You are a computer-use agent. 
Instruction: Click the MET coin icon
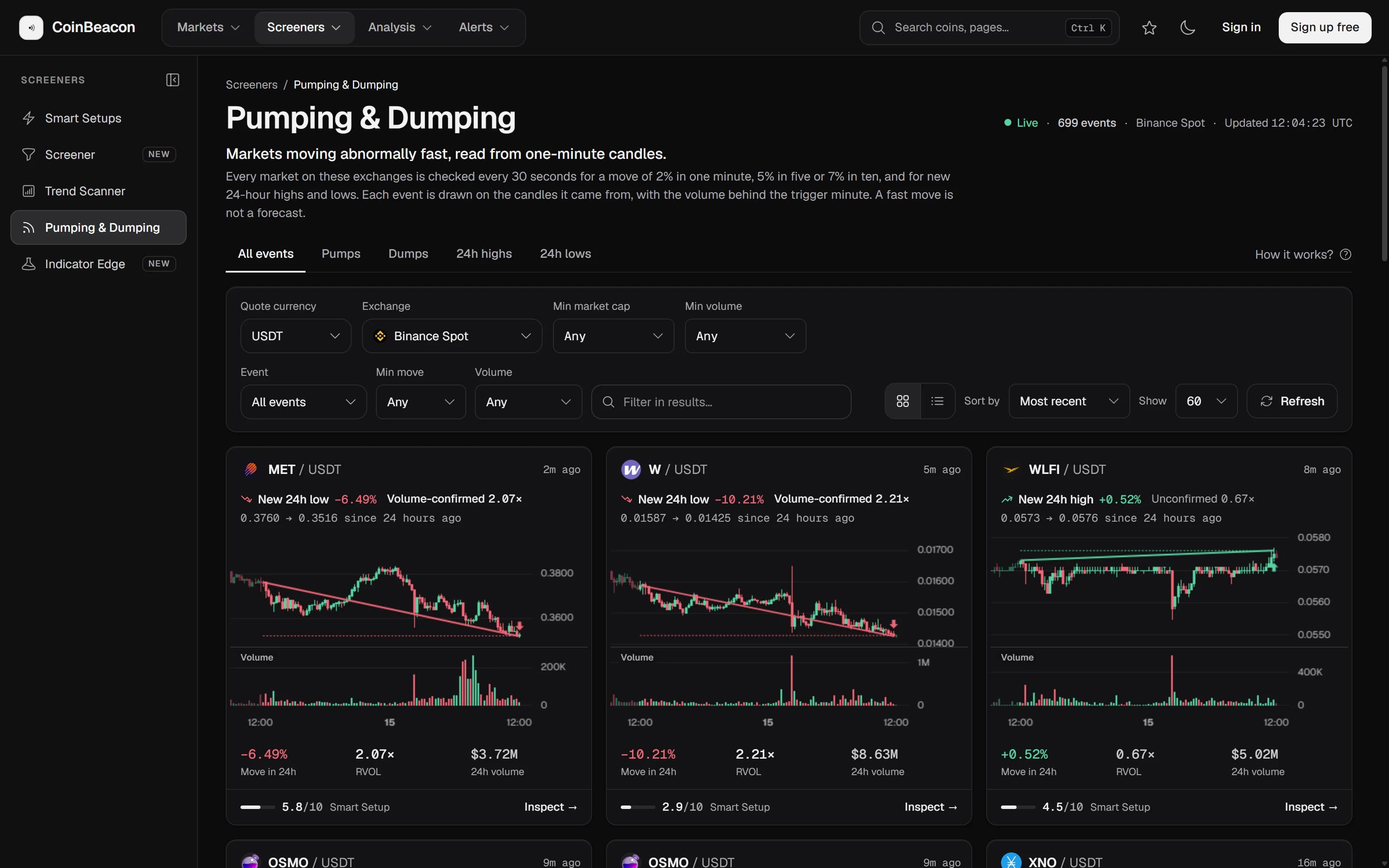click(x=250, y=469)
